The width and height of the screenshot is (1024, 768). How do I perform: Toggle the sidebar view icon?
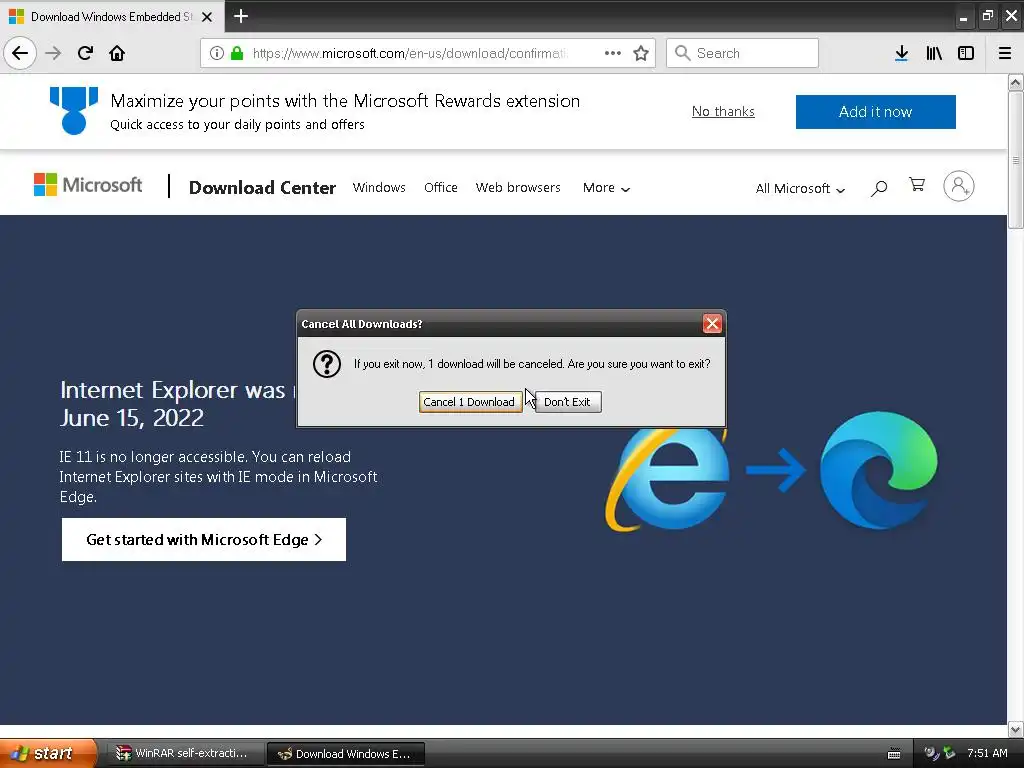pos(966,53)
